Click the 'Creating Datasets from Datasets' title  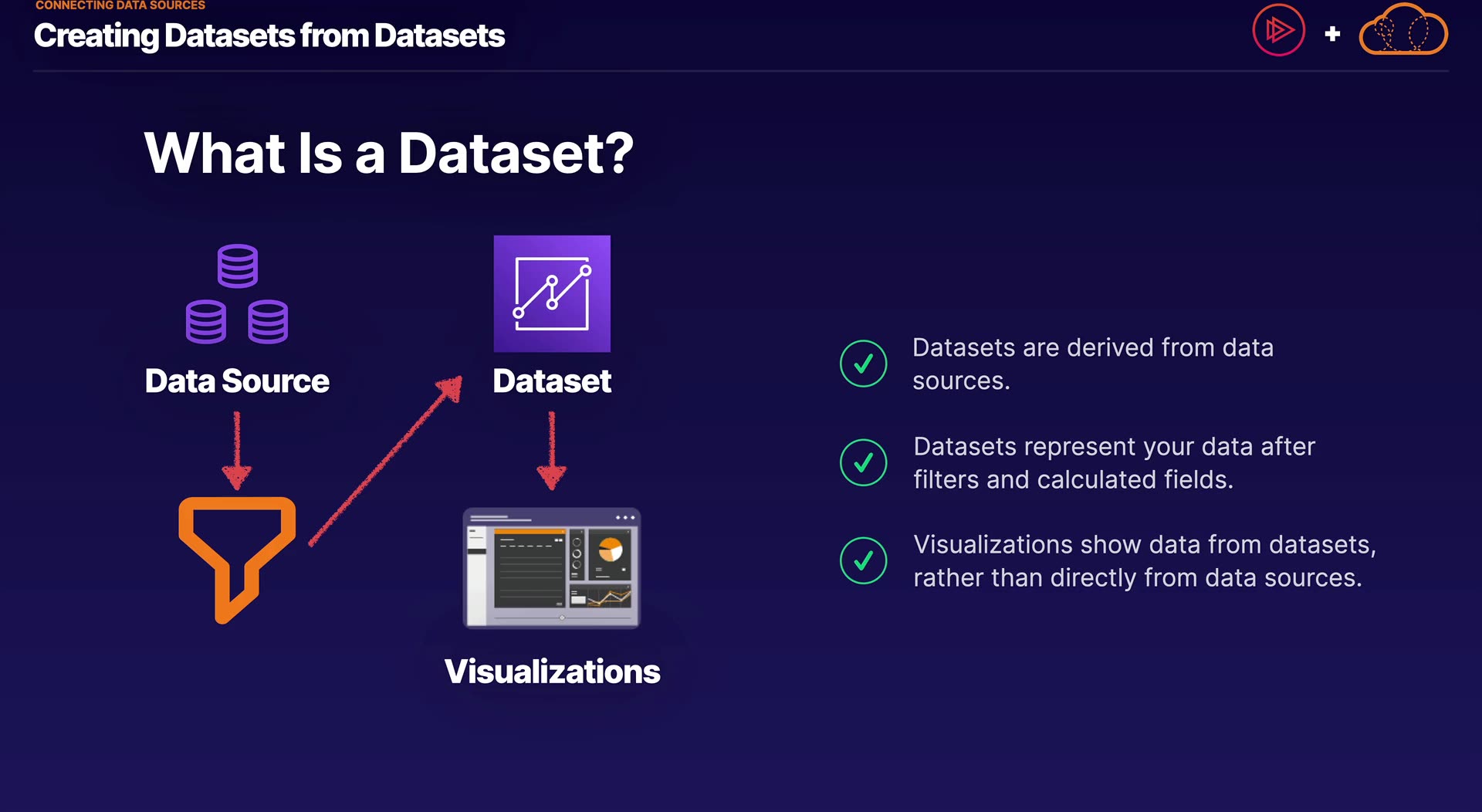[x=269, y=36]
